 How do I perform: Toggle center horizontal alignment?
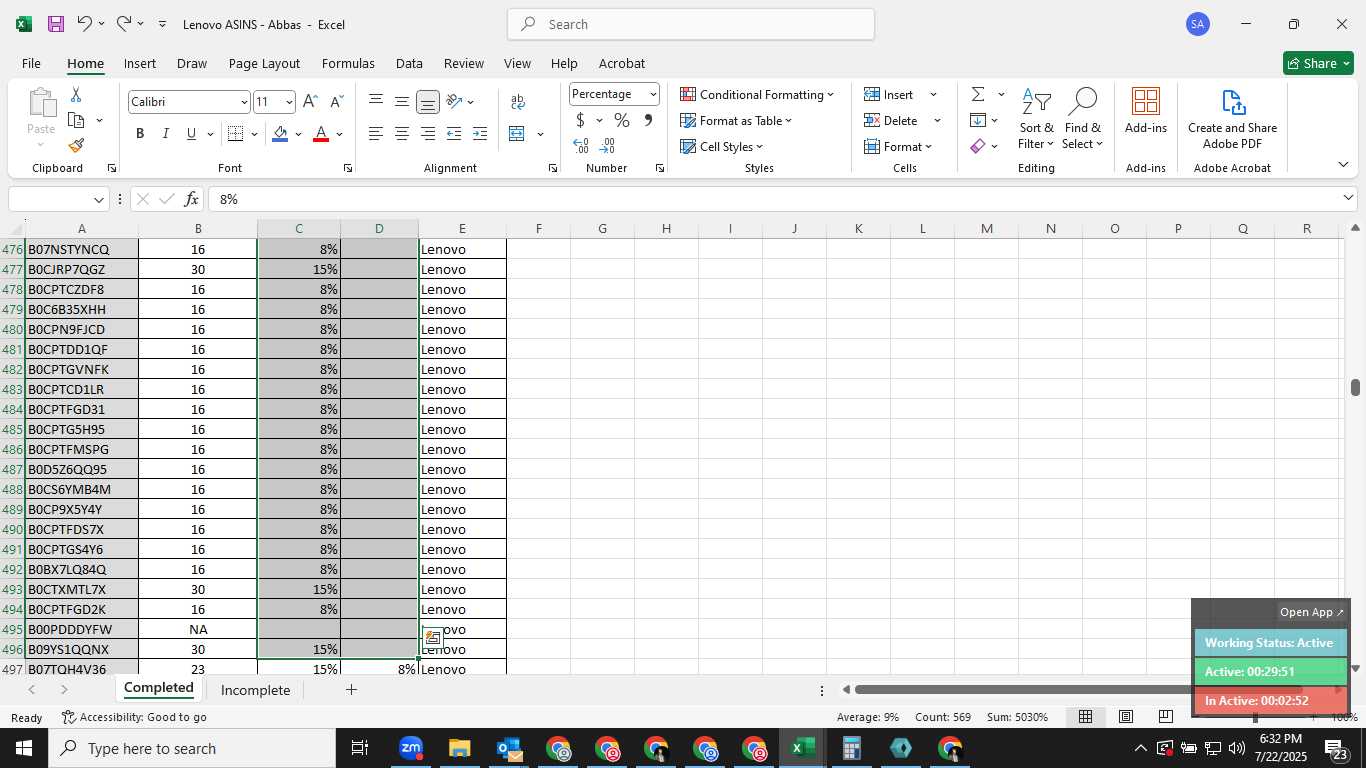pyautogui.click(x=402, y=134)
